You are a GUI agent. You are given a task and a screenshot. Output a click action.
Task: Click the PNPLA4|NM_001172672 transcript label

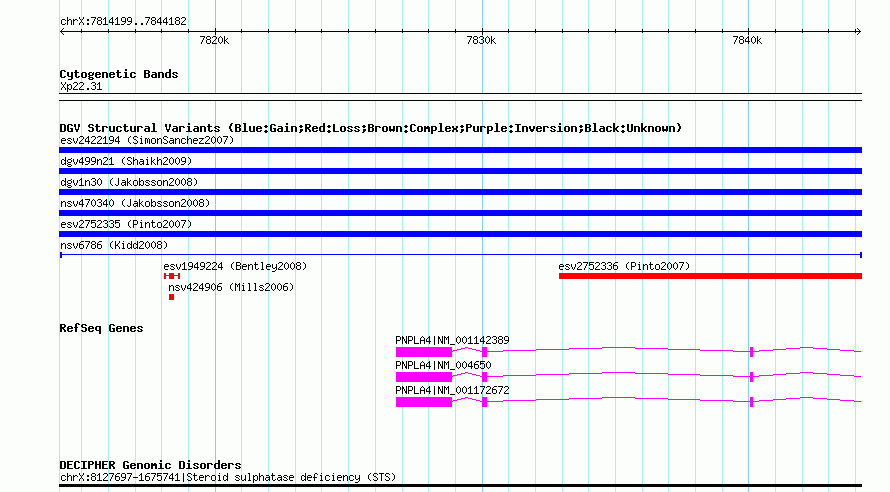[452, 390]
